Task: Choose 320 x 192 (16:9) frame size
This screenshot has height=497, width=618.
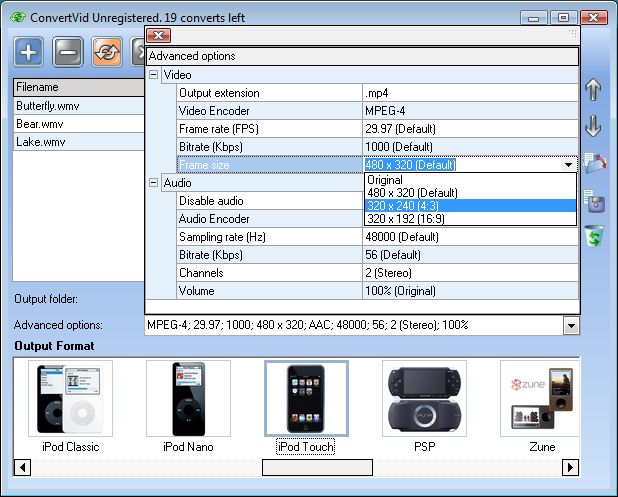Action: click(x=412, y=218)
